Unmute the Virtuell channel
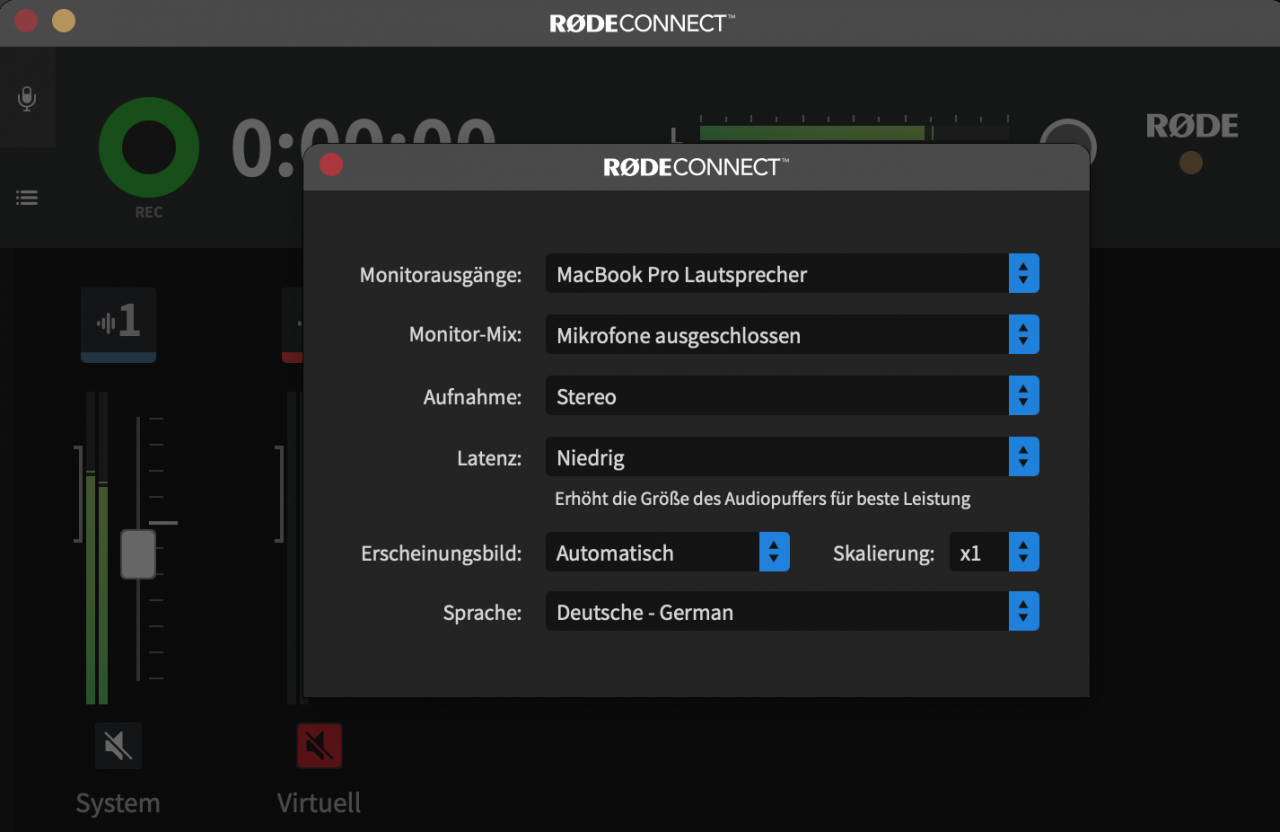This screenshot has width=1280, height=832. (319, 745)
